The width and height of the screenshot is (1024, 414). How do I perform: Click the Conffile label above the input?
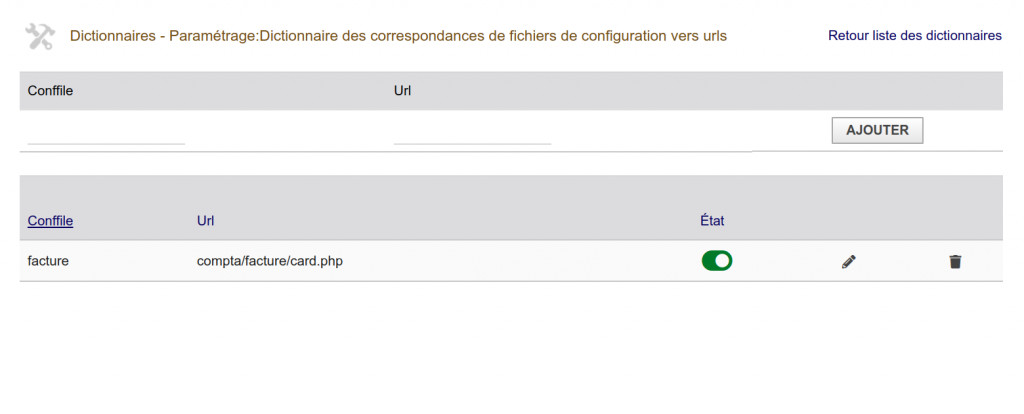coord(50,91)
